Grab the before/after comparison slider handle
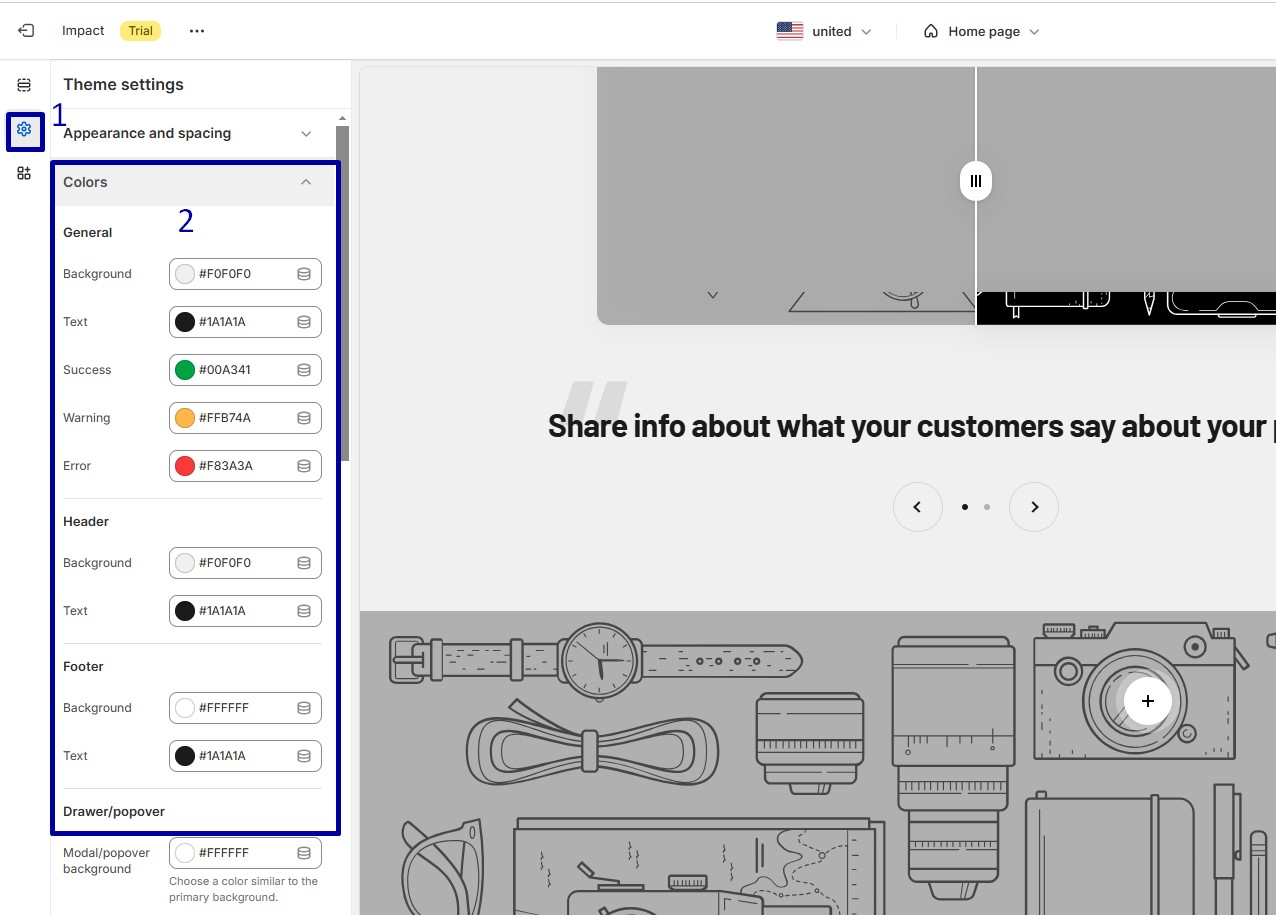This screenshot has width=1276, height=915. pos(975,181)
